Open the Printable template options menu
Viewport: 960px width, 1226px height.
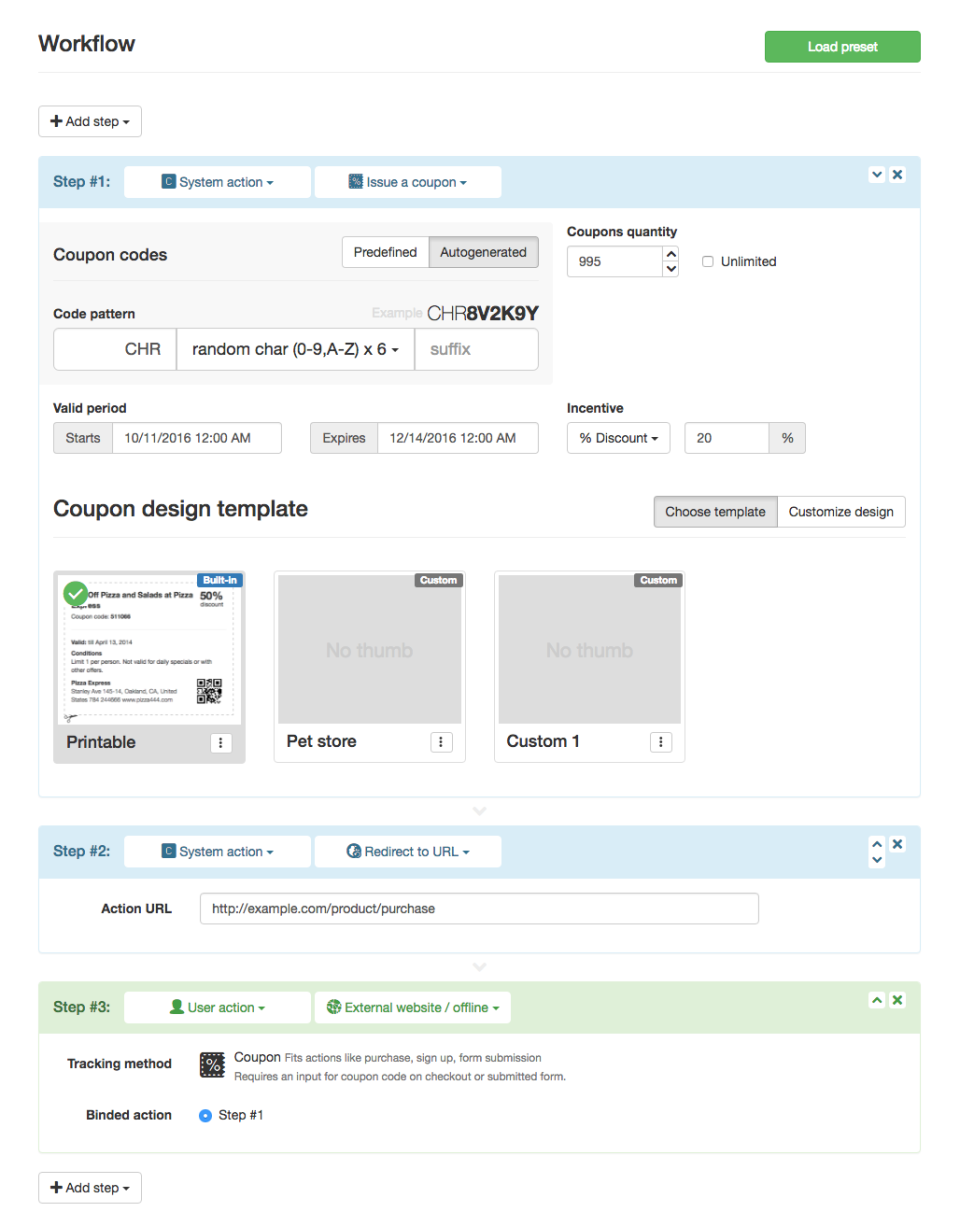click(x=222, y=742)
